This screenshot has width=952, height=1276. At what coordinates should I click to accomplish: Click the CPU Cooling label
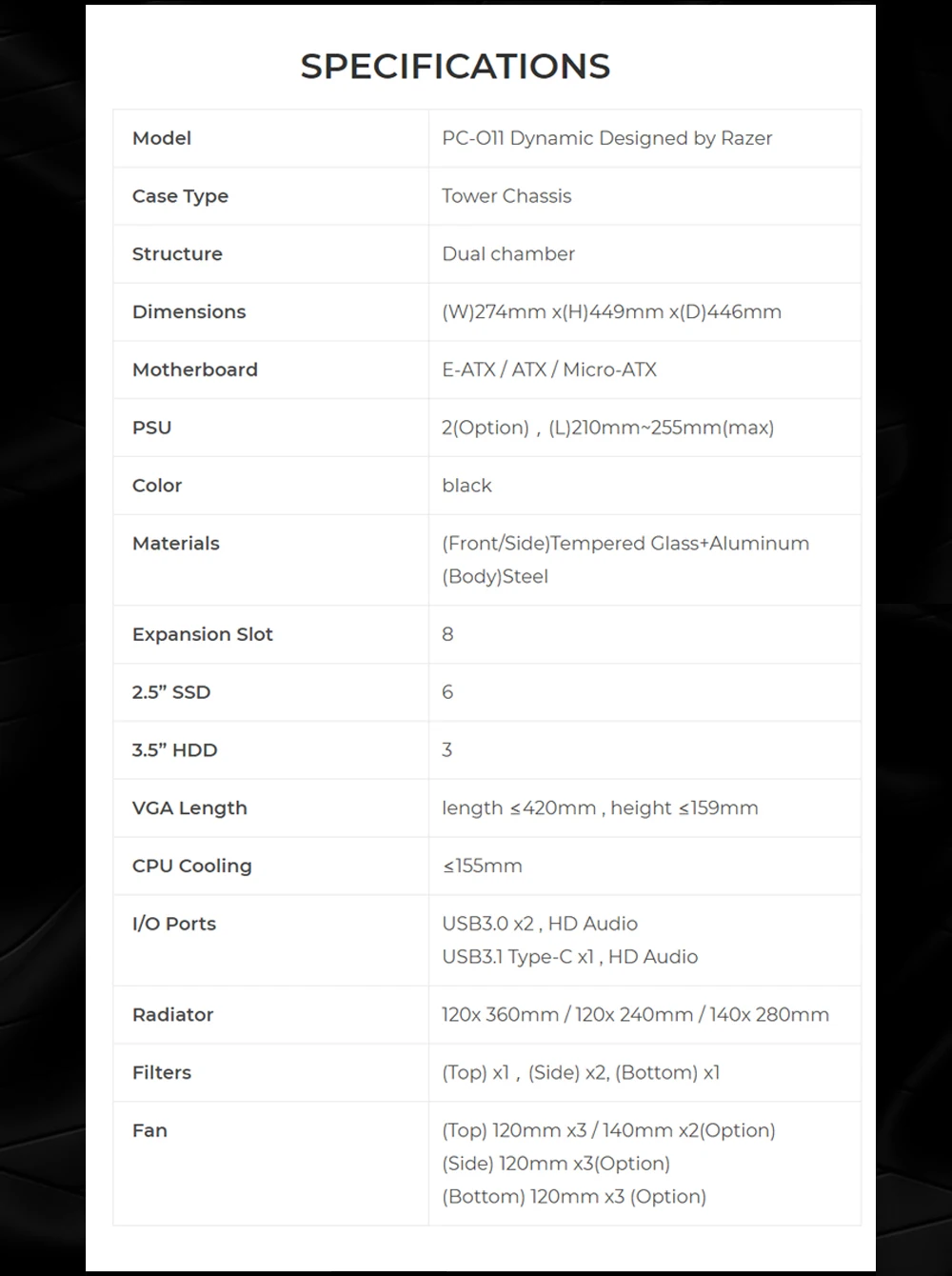coord(192,867)
